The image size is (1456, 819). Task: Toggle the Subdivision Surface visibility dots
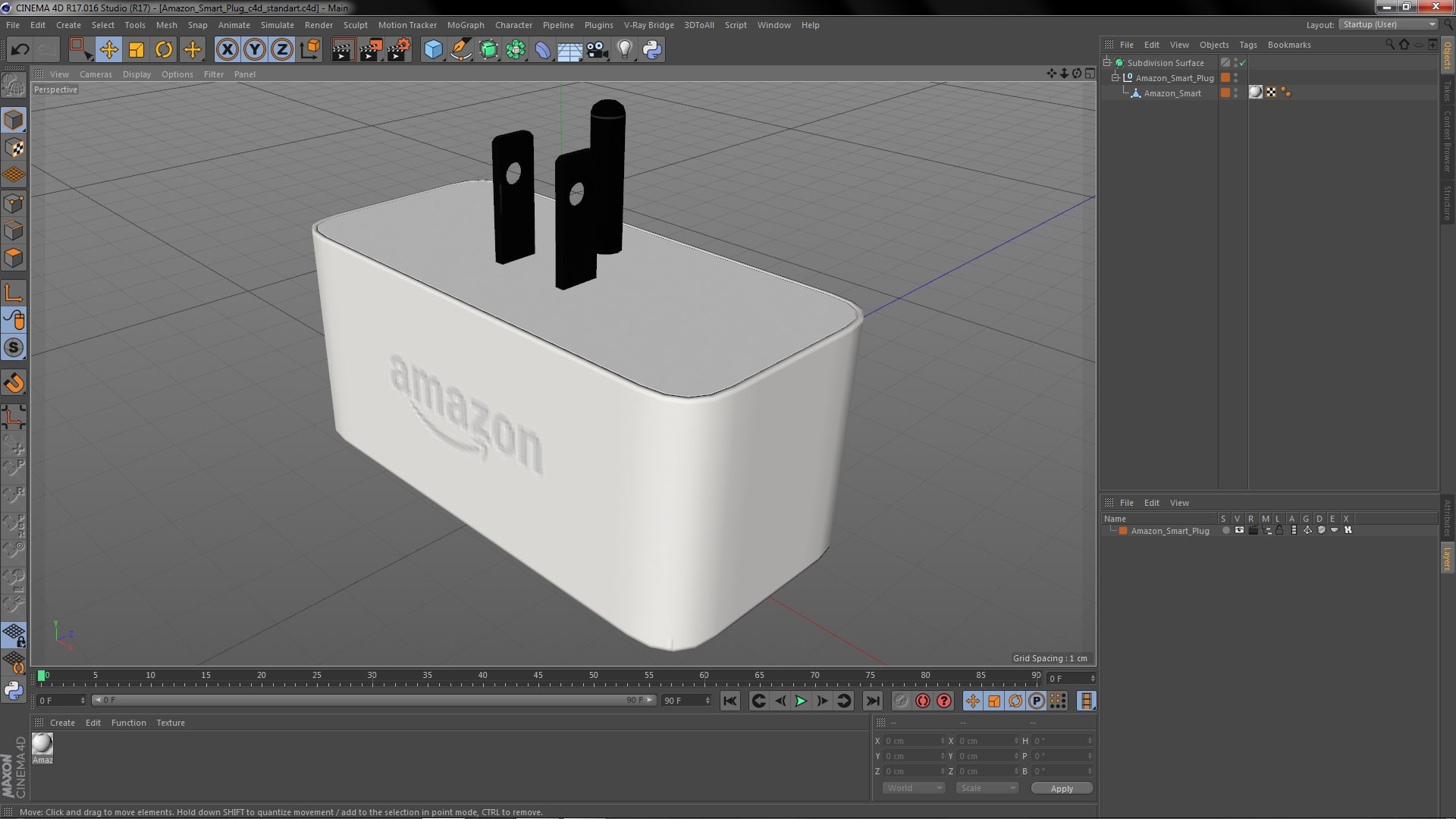(1235, 62)
